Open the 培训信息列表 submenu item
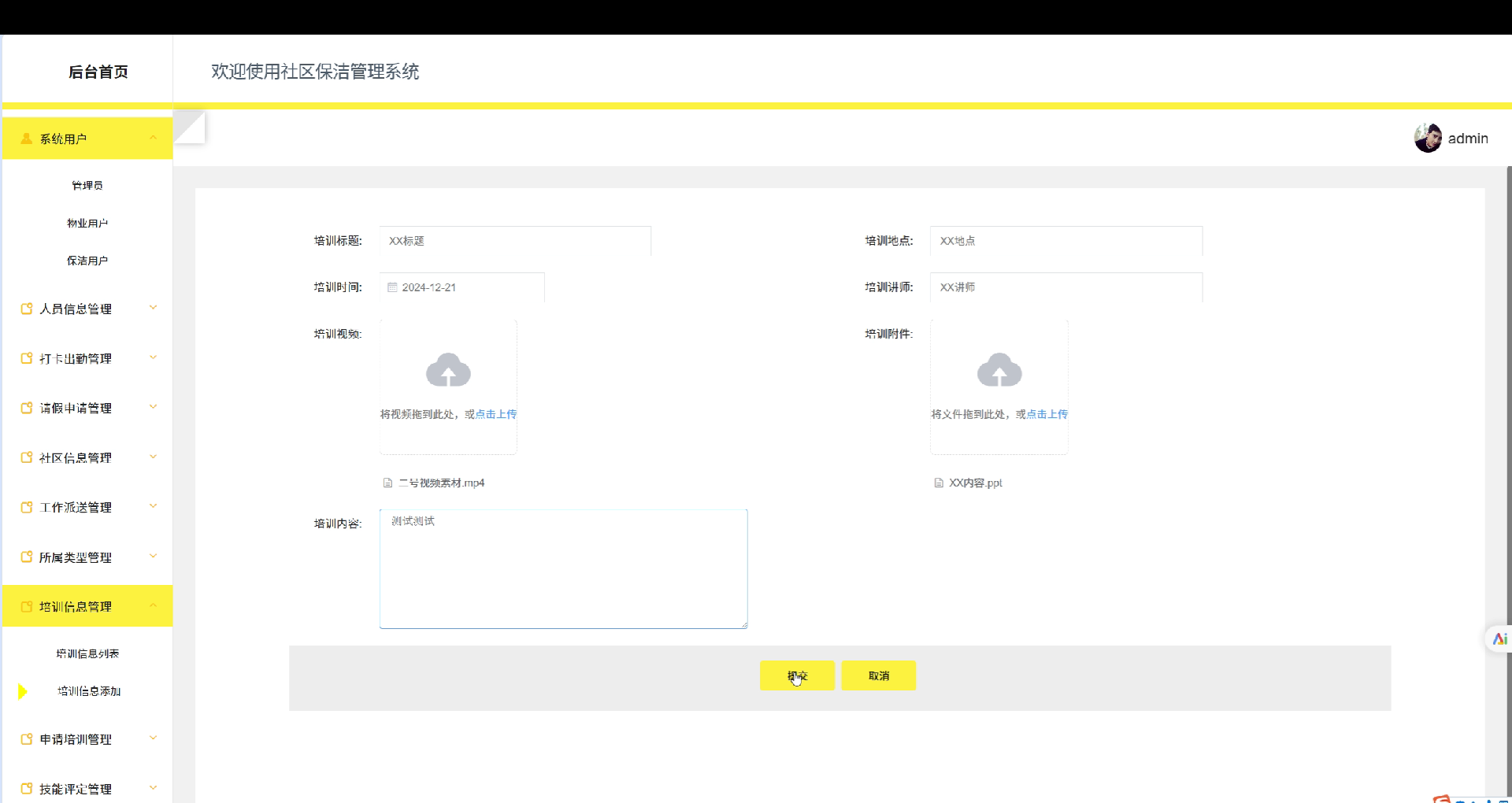This screenshot has height=803, width=1512. [87, 653]
